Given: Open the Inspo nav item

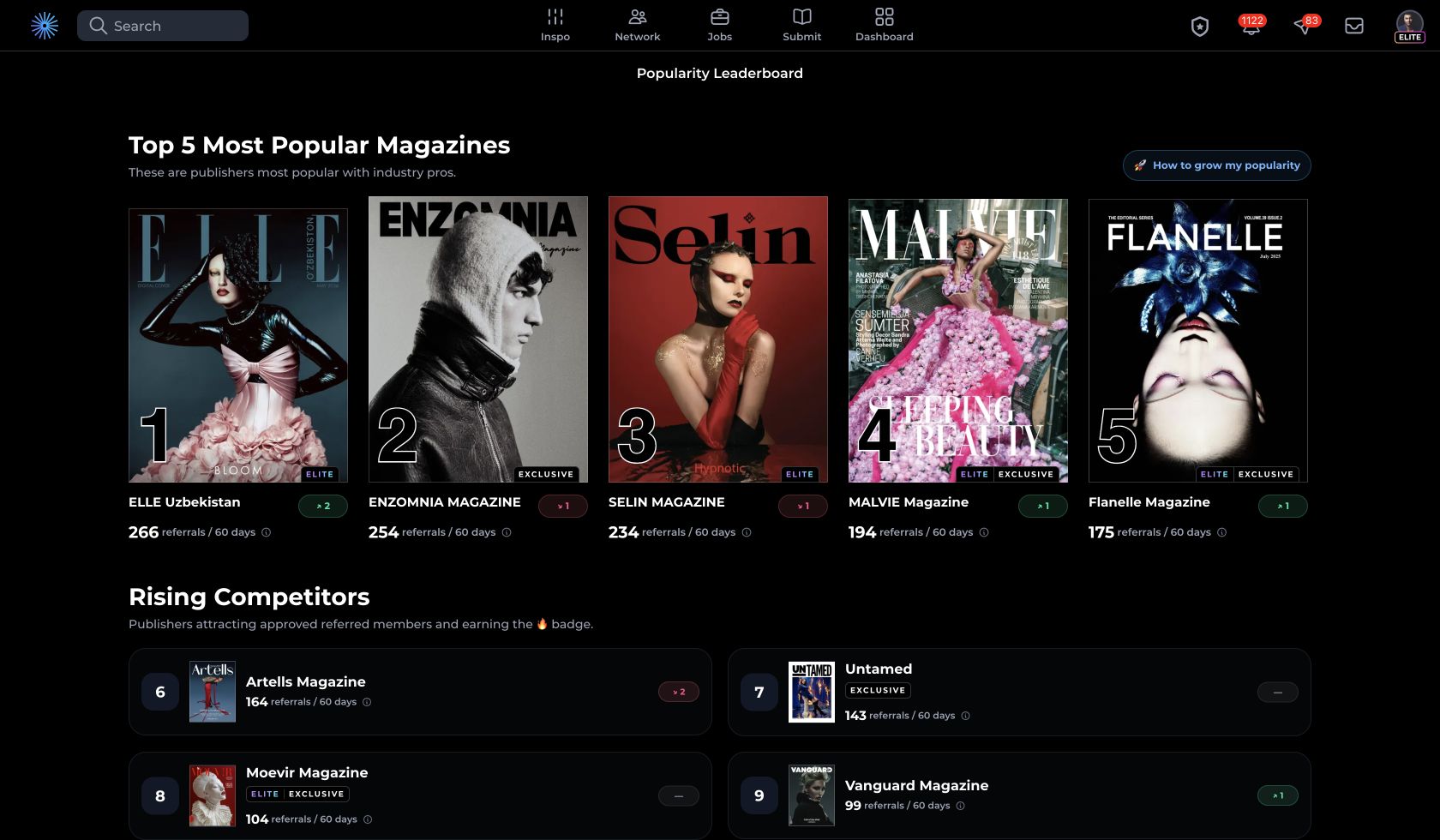Looking at the screenshot, I should pyautogui.click(x=555, y=26).
